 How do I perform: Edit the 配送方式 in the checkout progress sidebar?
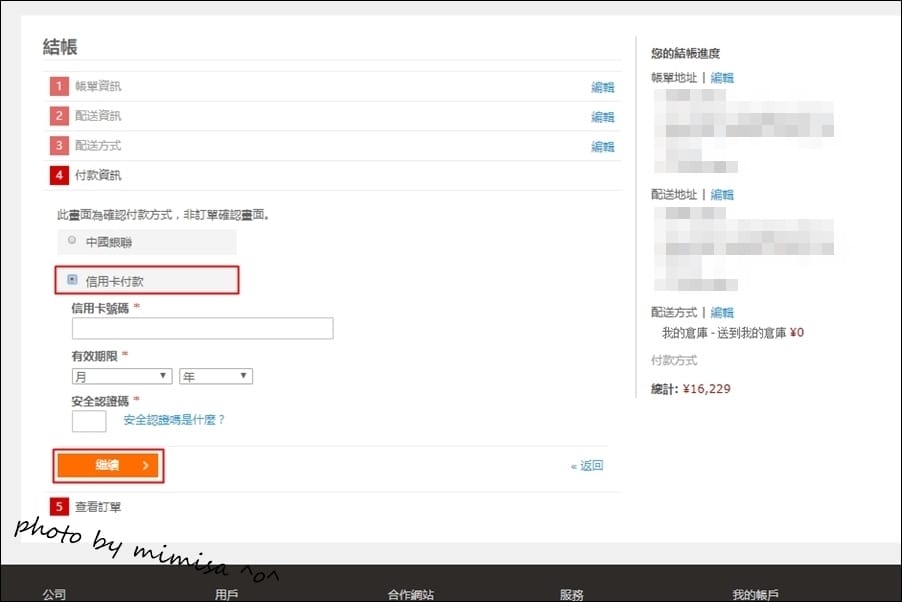722,311
